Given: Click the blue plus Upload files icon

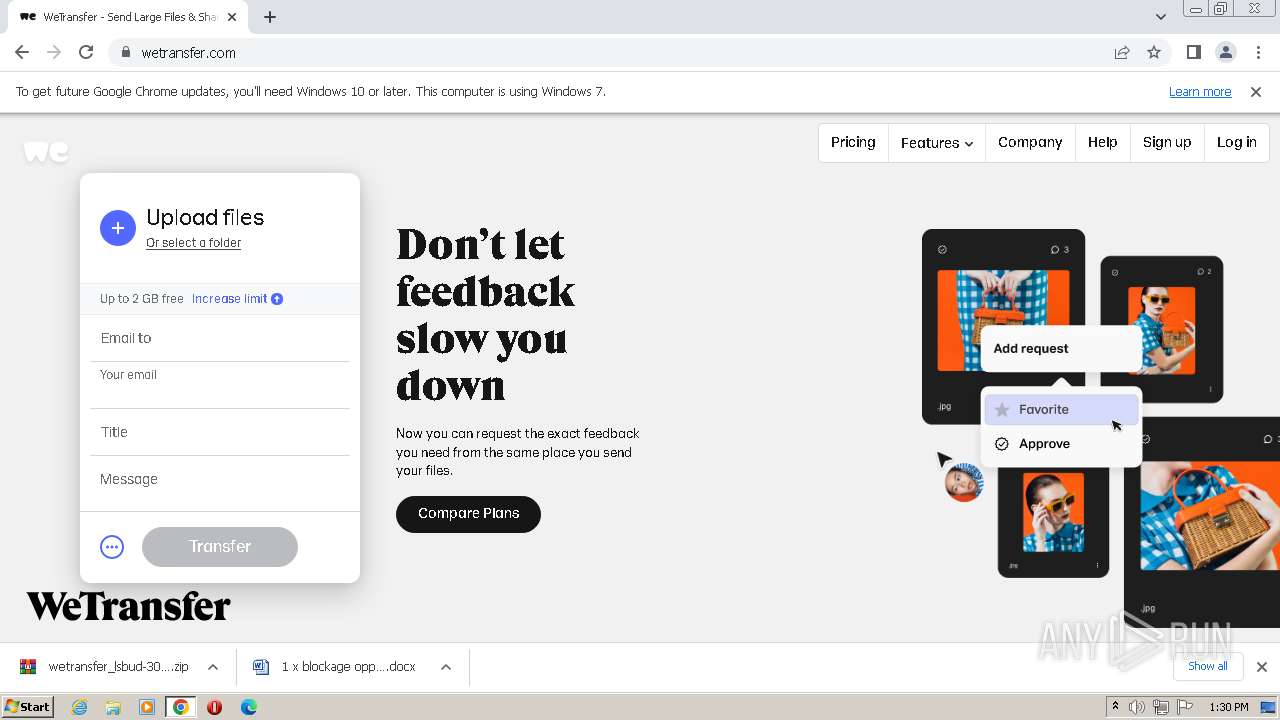Looking at the screenshot, I should click(x=117, y=228).
